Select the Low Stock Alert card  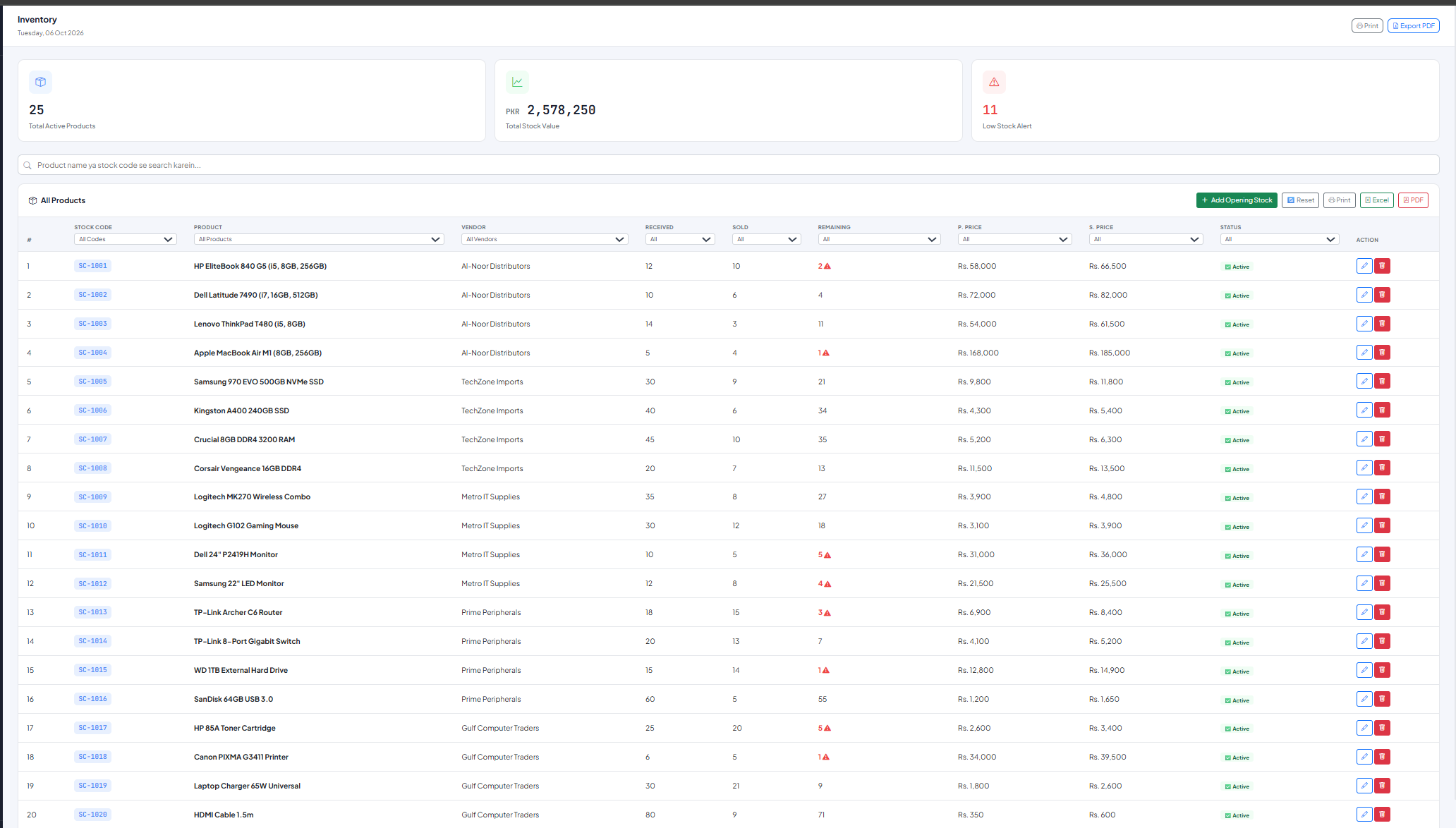[1205, 100]
